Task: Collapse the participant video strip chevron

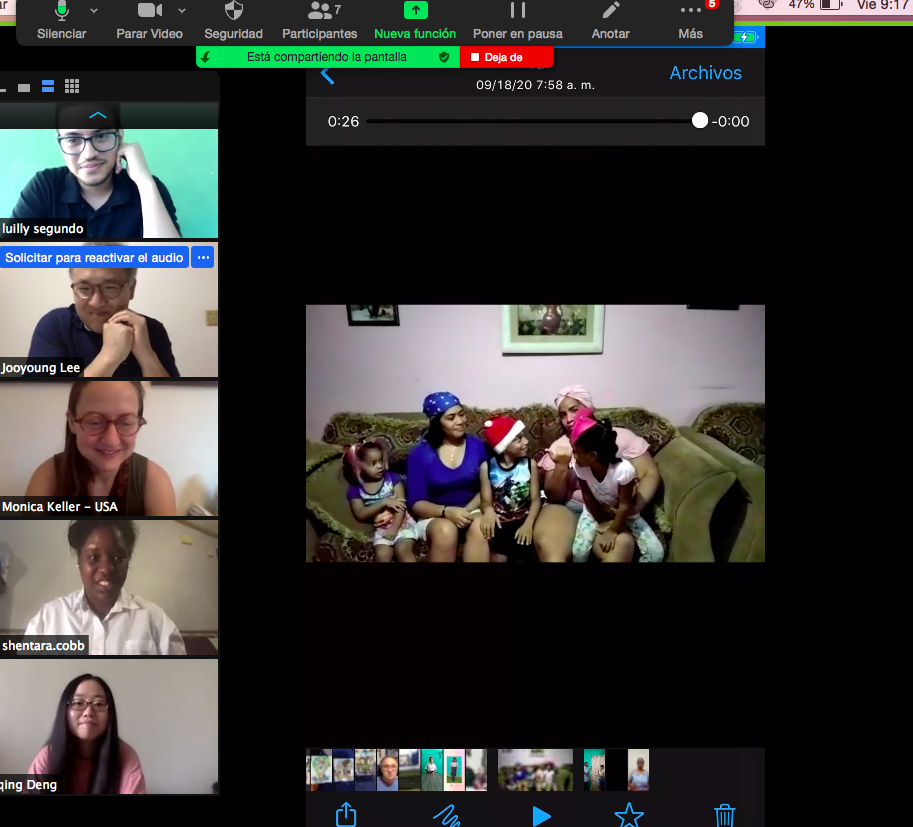Action: click(x=98, y=115)
